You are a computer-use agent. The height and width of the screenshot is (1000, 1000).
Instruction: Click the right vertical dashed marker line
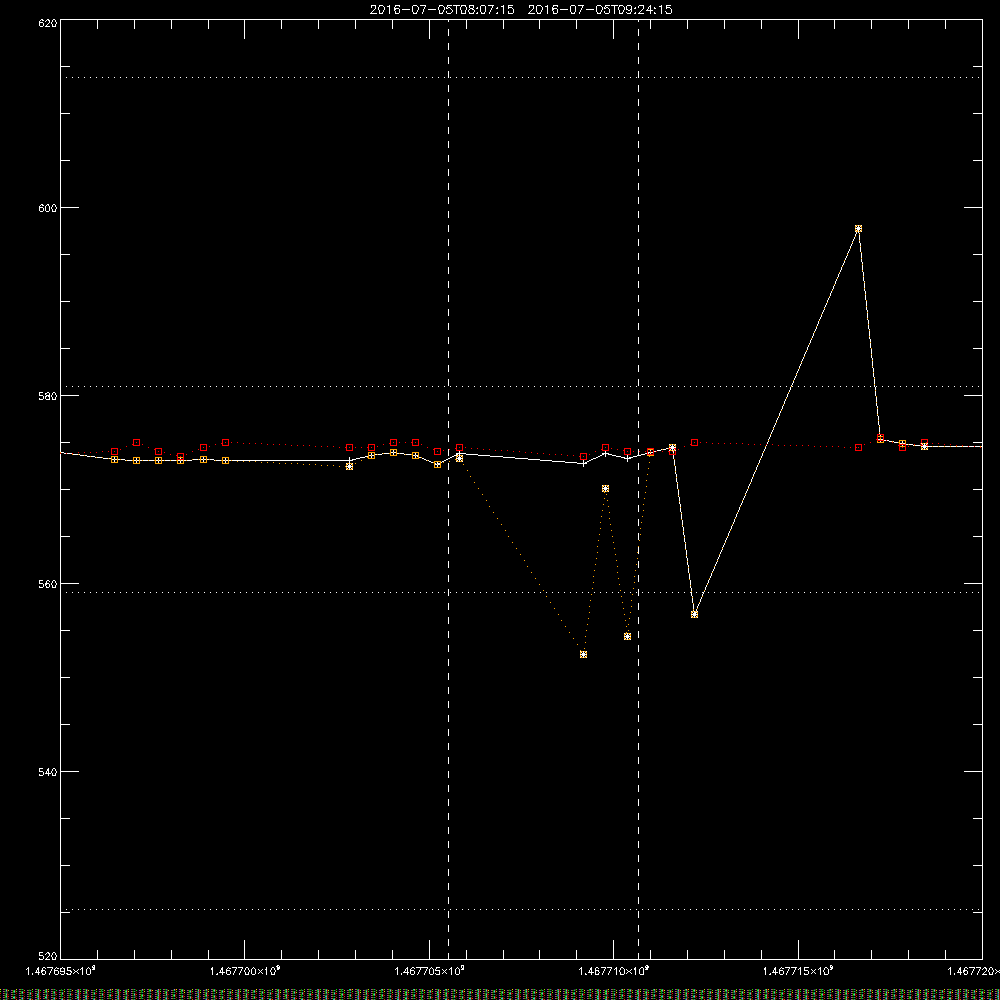(638, 489)
